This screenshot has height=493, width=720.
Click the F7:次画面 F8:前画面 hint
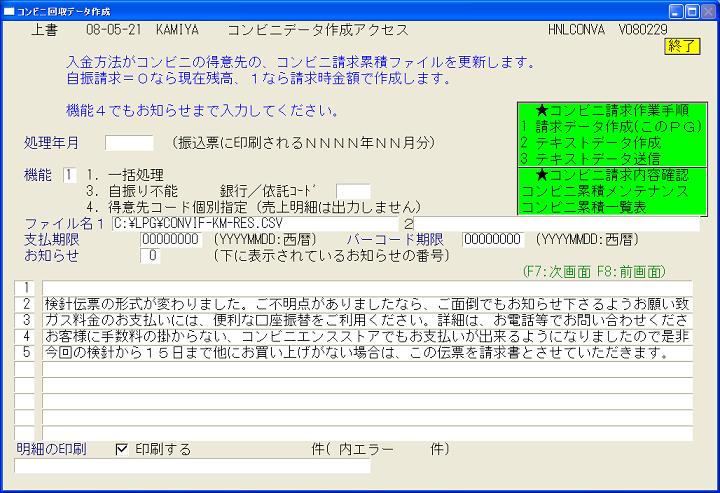coord(594,272)
